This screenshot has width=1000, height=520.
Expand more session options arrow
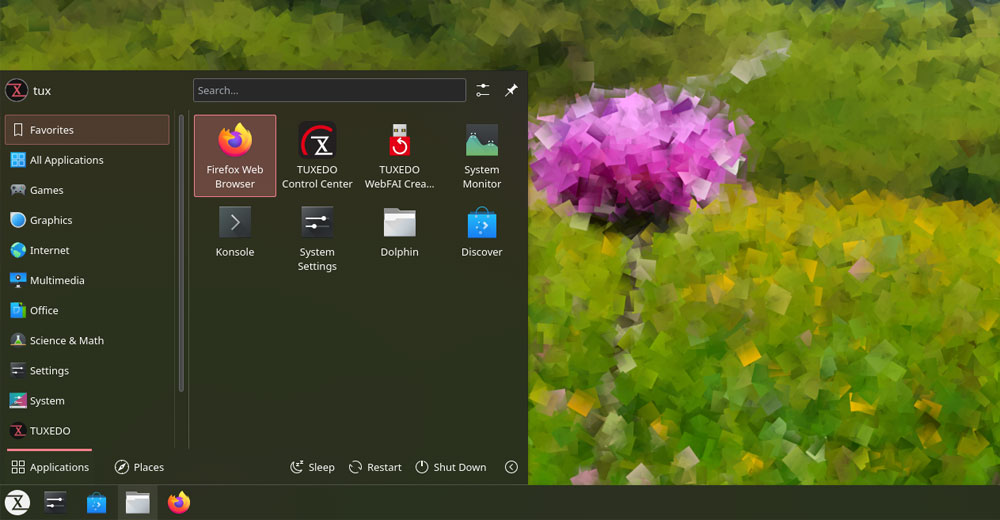pyautogui.click(x=511, y=467)
